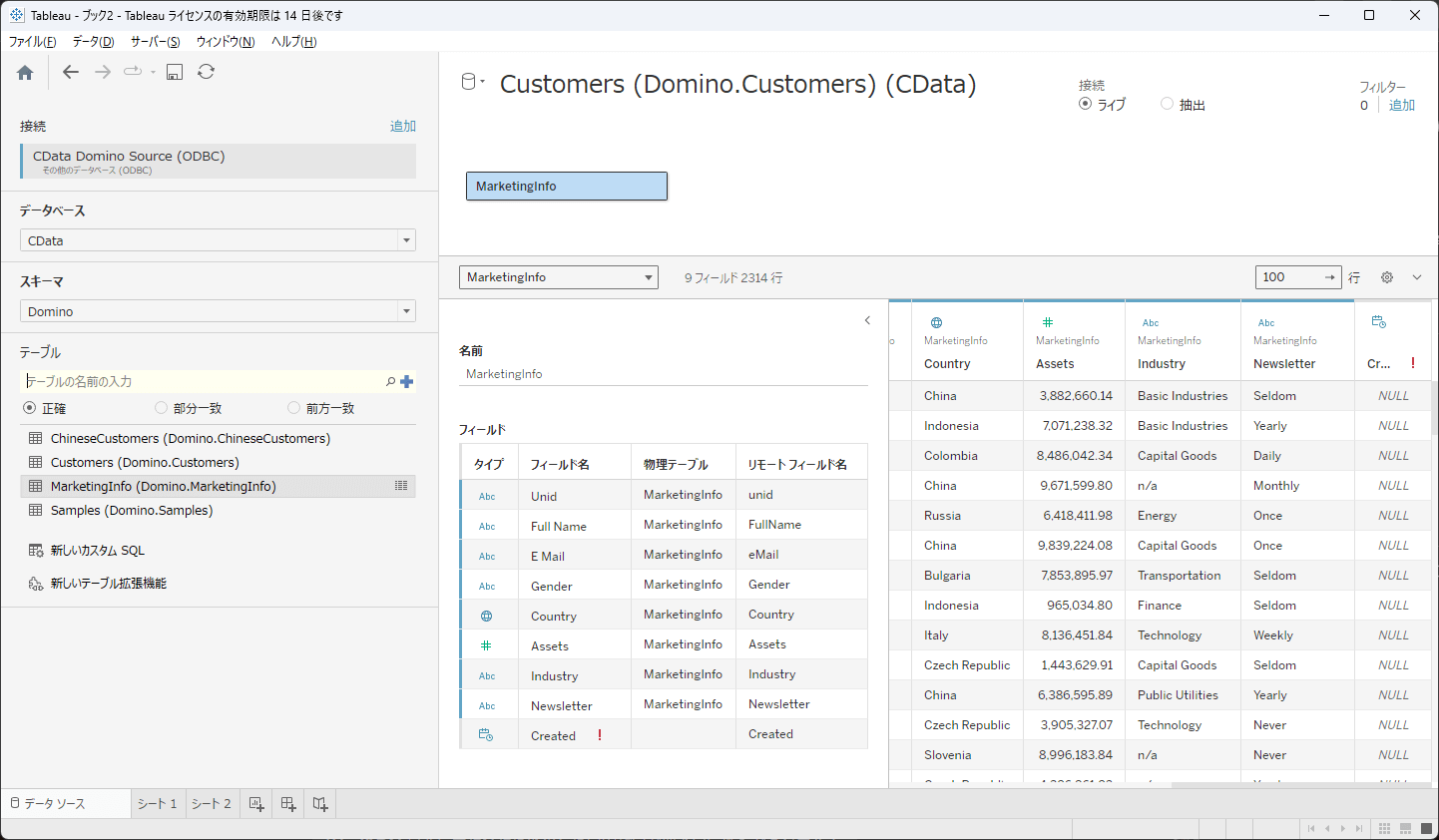Select the 正確 exact match radio button
The image size is (1439, 840).
coord(29,408)
